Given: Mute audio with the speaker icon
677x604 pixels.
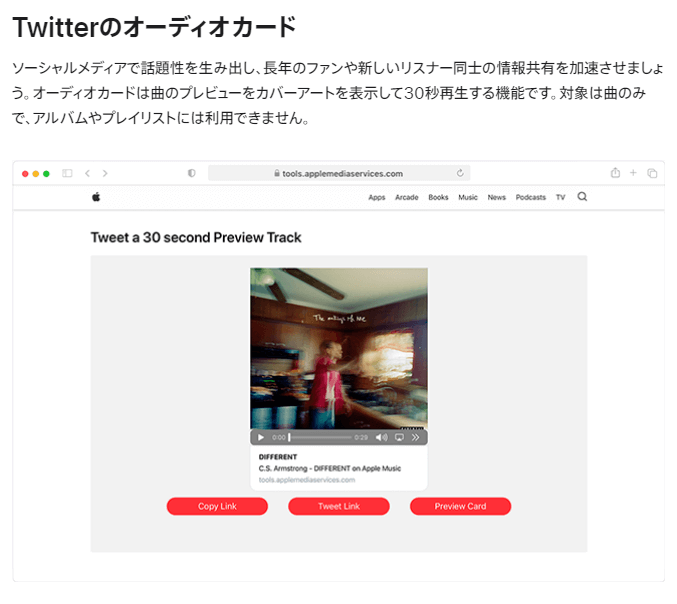Looking at the screenshot, I should [381, 437].
